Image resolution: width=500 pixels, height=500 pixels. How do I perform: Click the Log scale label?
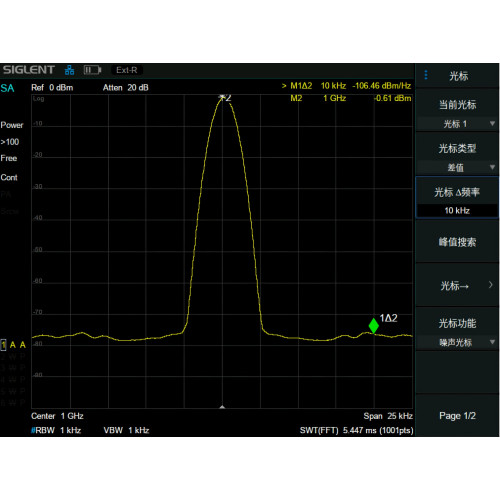(38, 99)
